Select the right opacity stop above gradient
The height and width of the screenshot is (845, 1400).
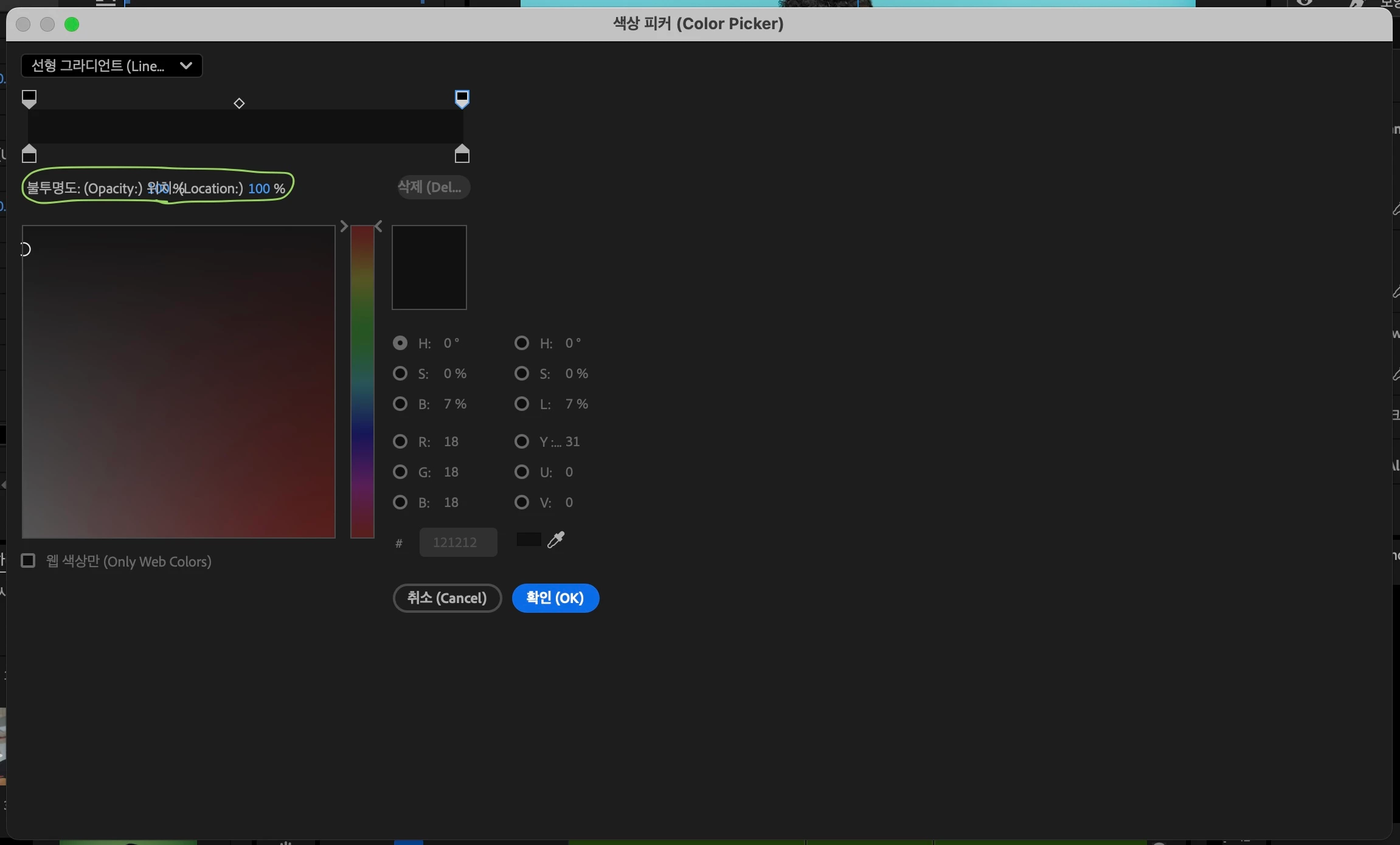462,98
